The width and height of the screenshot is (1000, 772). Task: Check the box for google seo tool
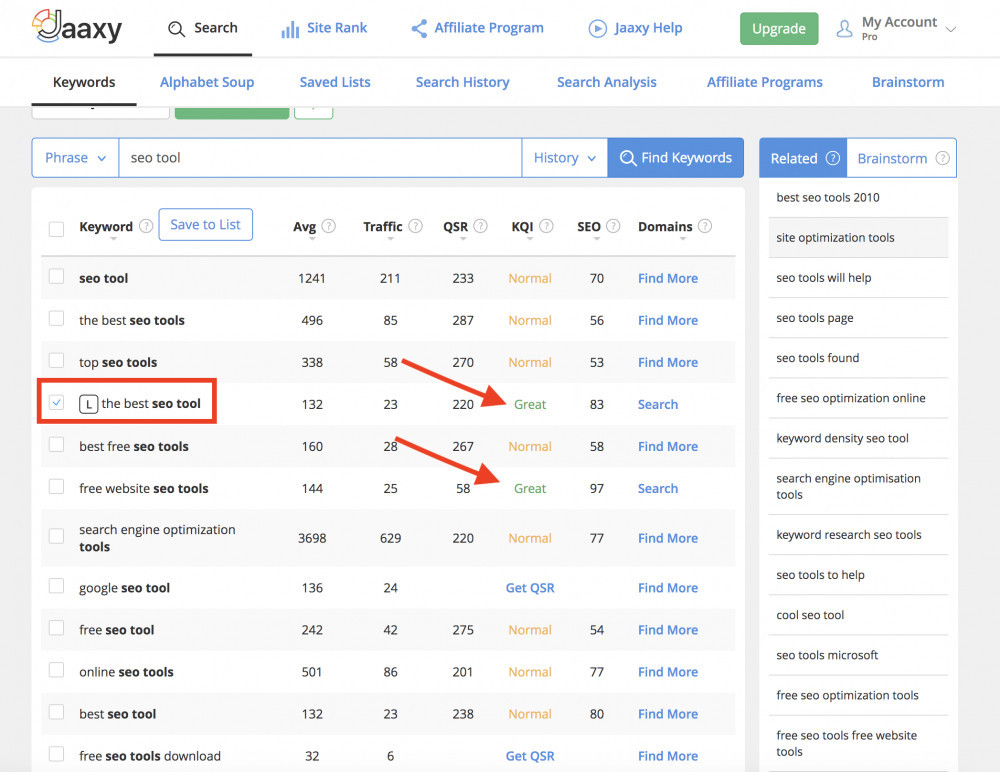click(x=56, y=586)
